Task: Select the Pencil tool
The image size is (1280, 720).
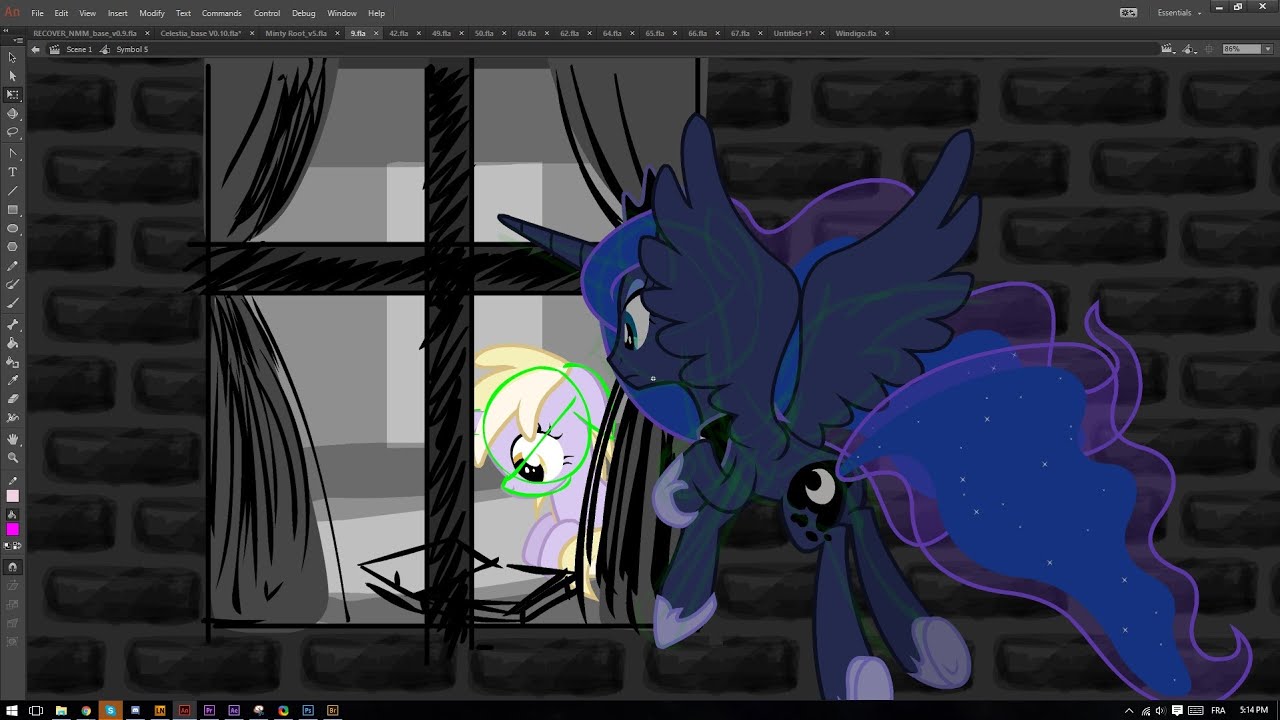Action: click(x=12, y=266)
